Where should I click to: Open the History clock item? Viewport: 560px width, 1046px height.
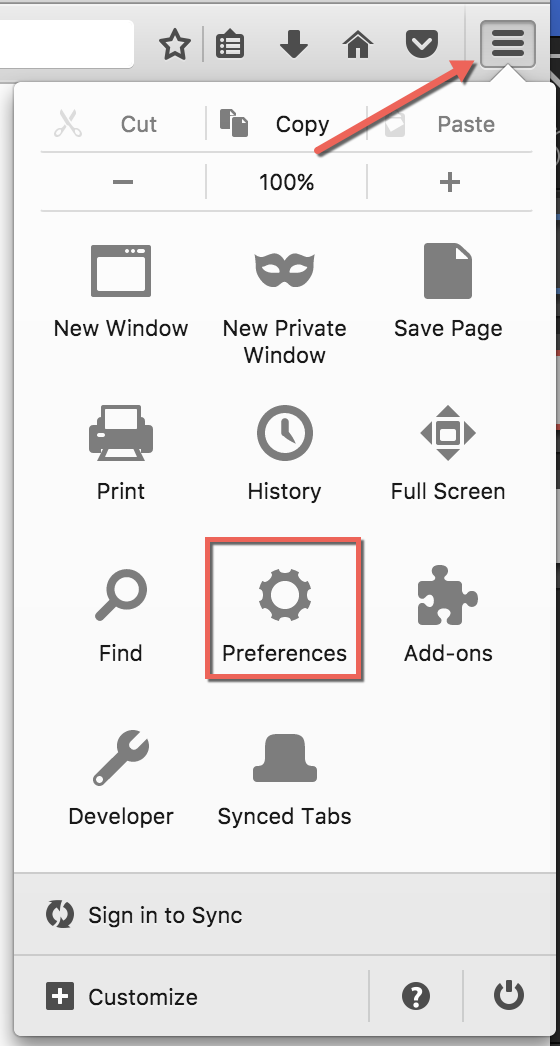(x=284, y=452)
